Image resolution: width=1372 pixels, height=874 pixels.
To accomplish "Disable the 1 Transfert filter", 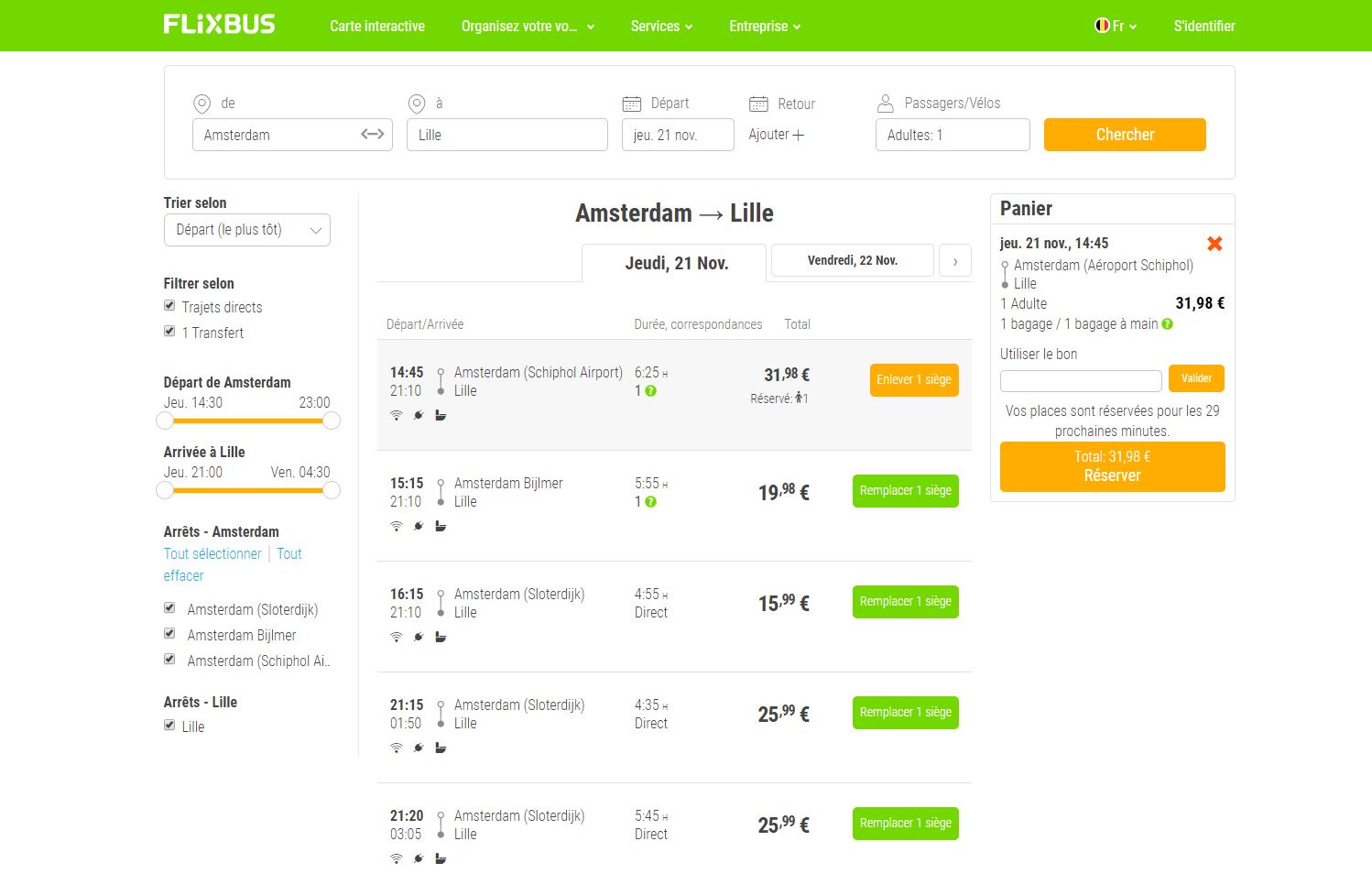I will (169, 331).
